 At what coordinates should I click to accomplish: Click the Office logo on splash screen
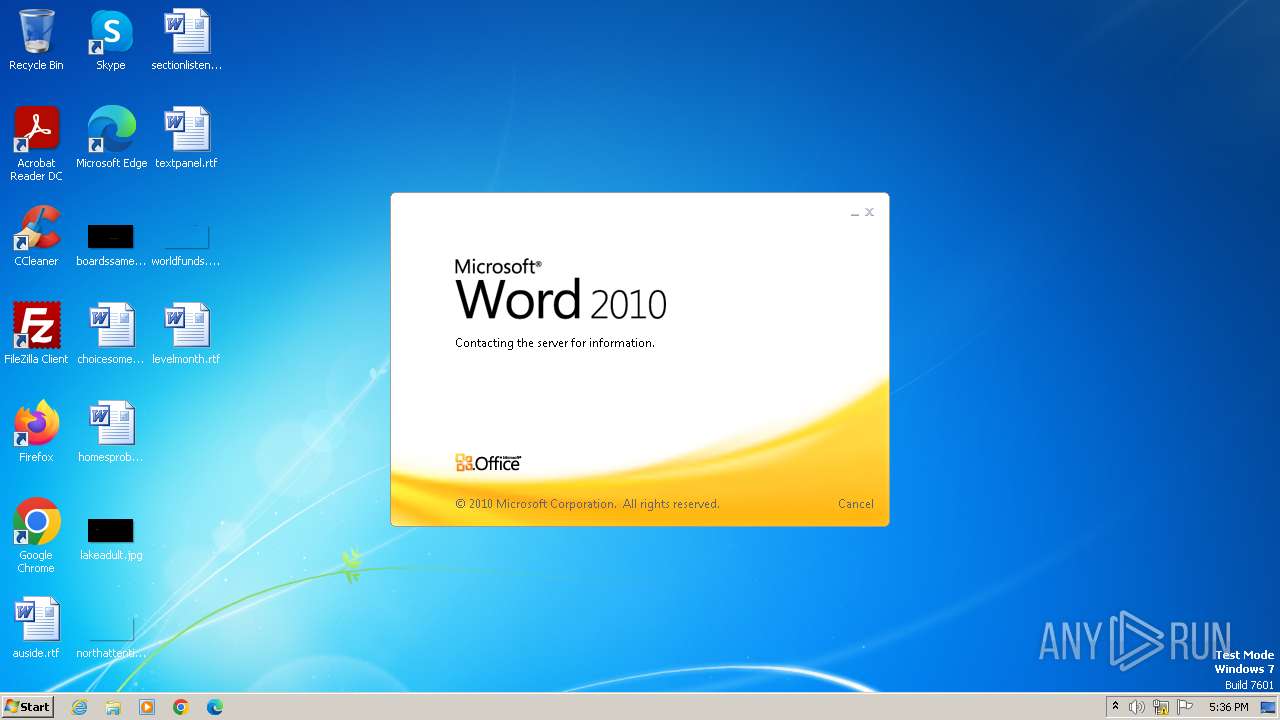click(488, 463)
